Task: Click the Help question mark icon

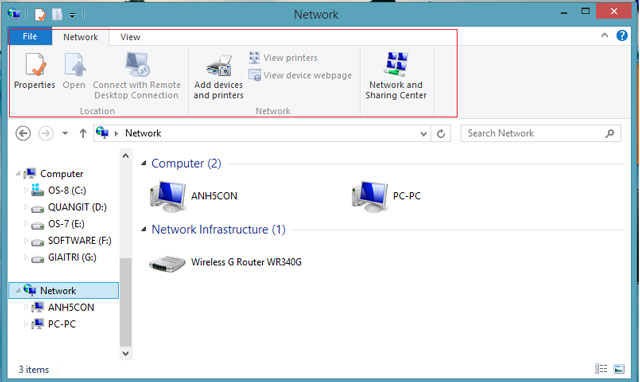Action: click(622, 36)
